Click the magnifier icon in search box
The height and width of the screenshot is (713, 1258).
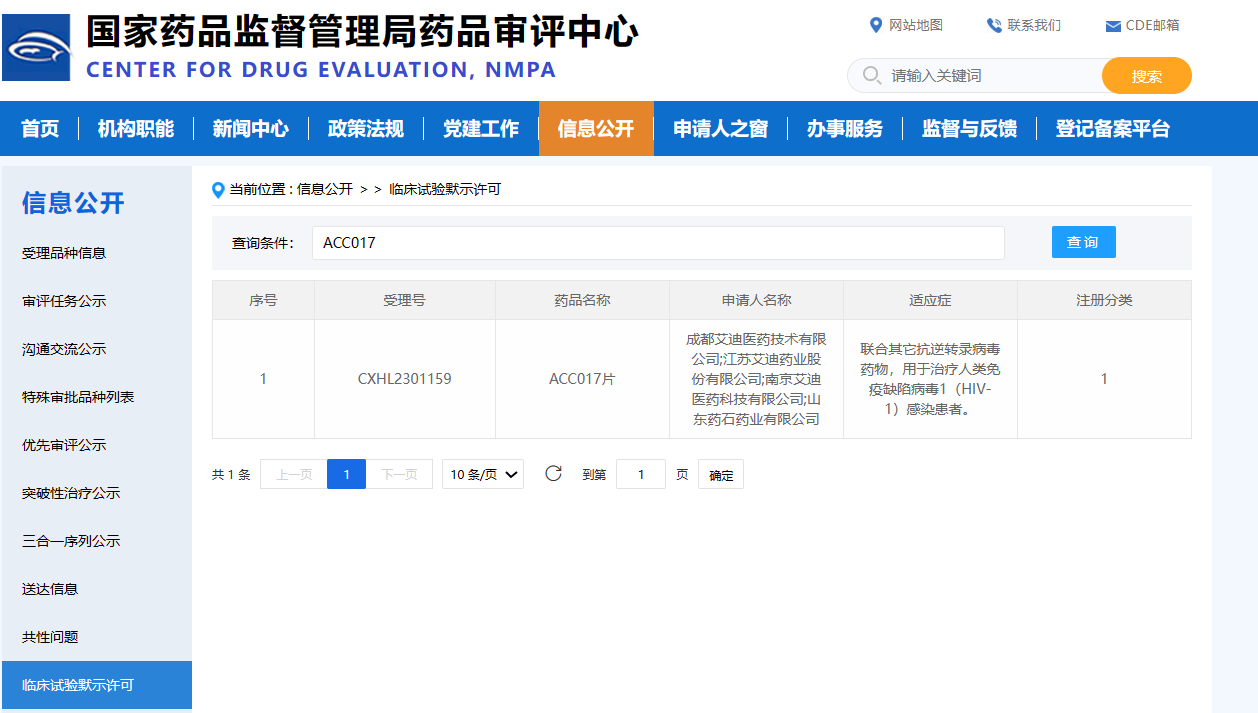871,75
